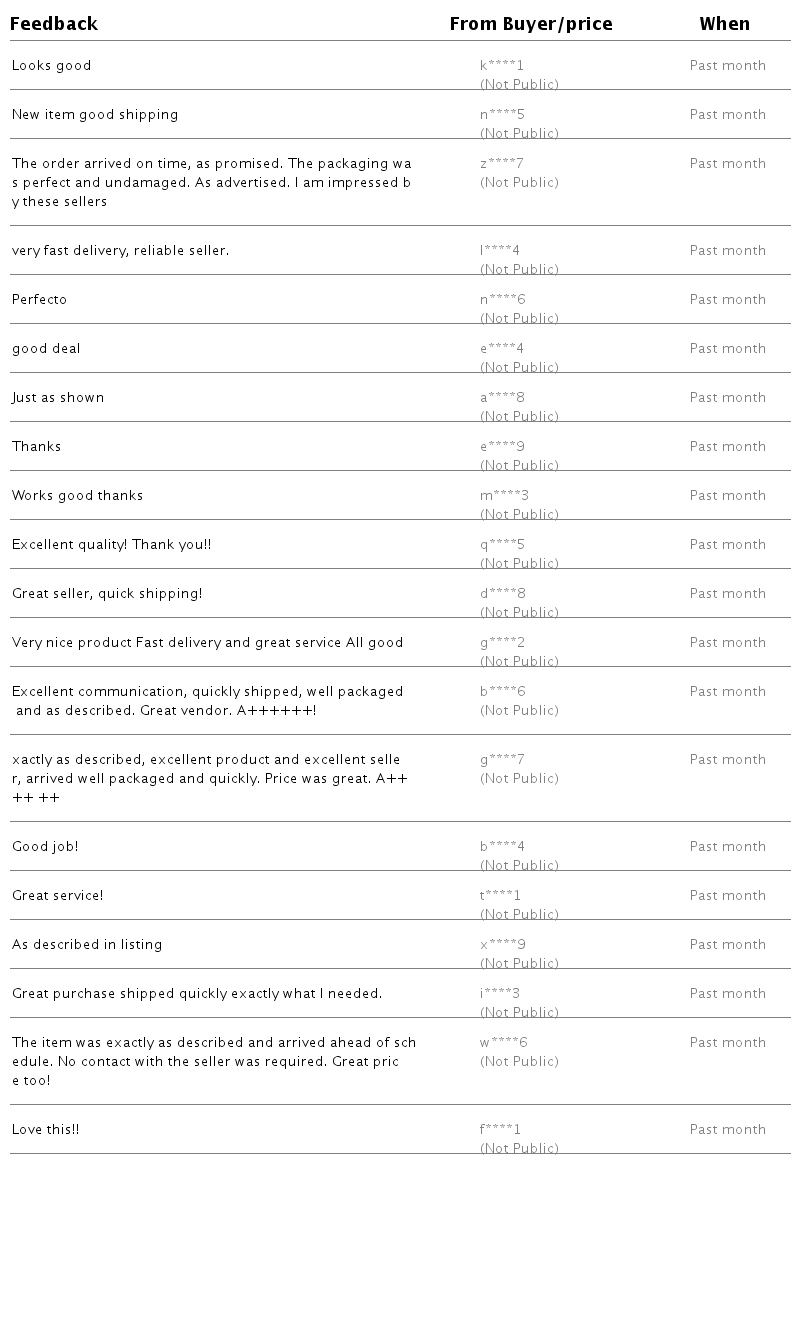The width and height of the screenshot is (800, 1340).
Task: Open buyer z****7 profile
Action: coord(502,164)
